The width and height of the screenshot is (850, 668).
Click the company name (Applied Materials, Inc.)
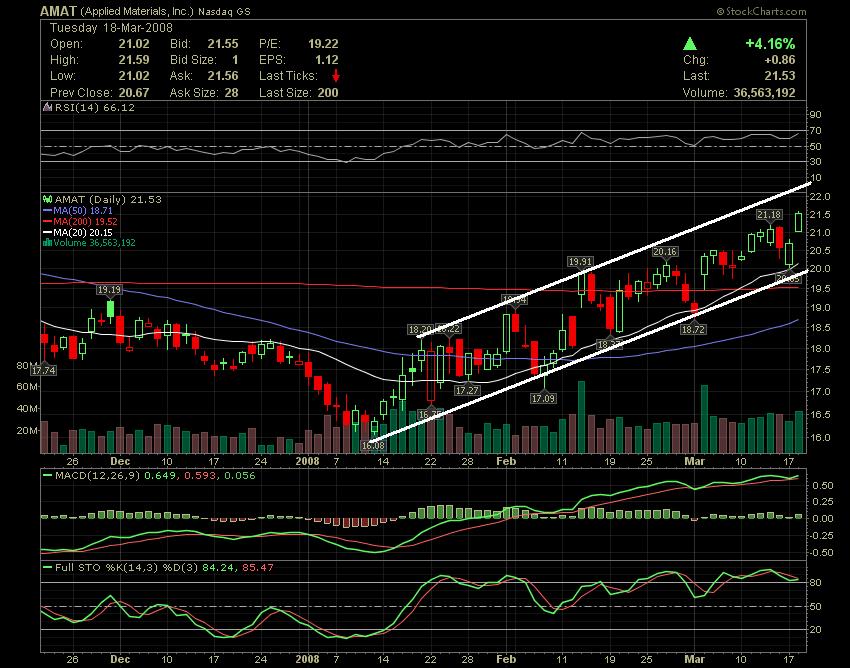(x=137, y=11)
